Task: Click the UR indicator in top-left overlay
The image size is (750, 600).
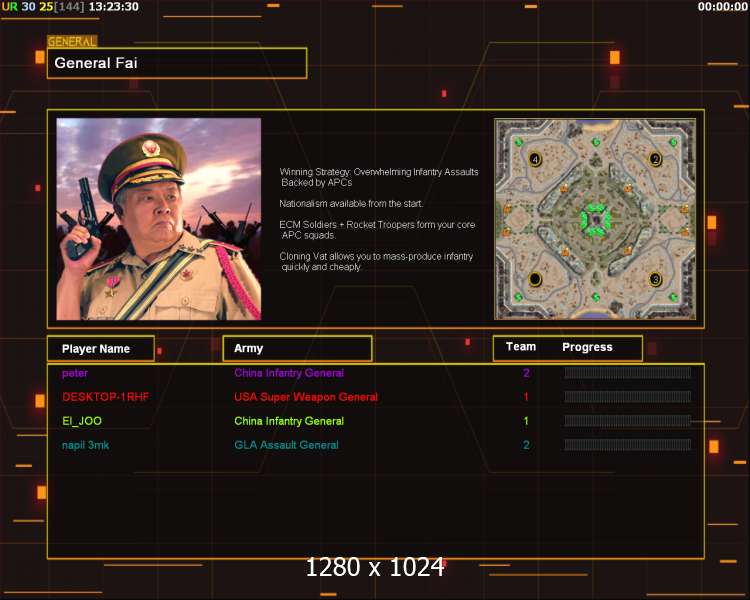Action: 10,7
